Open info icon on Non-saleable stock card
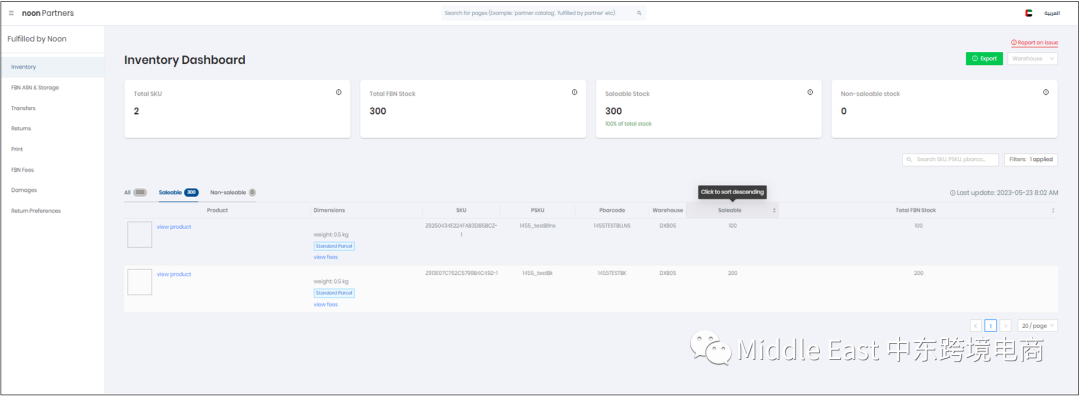1080x397 pixels. [x=1046, y=92]
